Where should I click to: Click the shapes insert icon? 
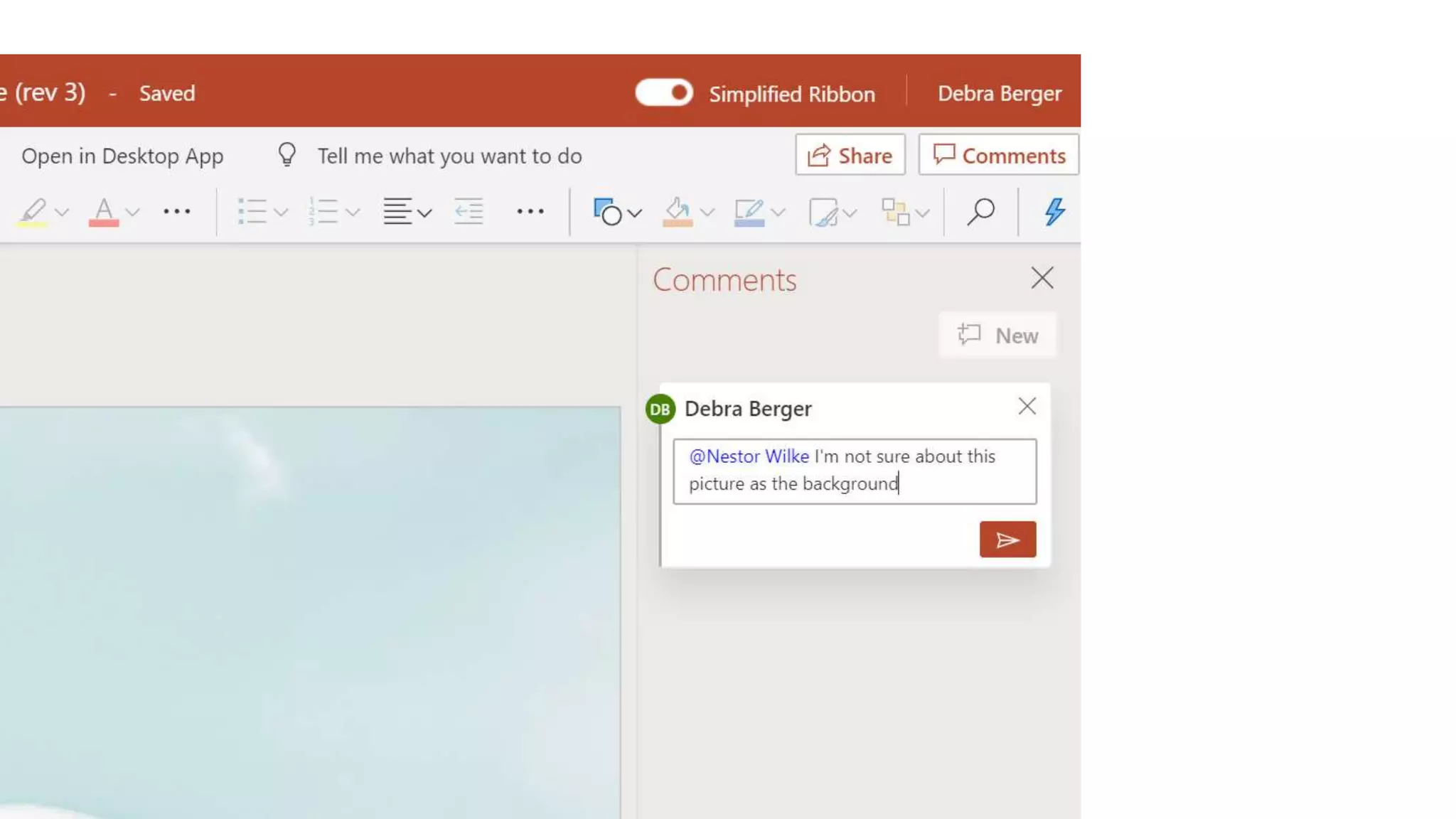point(607,212)
